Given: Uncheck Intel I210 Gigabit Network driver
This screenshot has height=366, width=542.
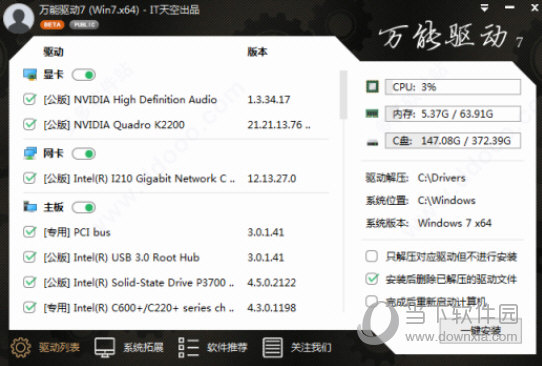Looking at the screenshot, I should coord(30,178).
